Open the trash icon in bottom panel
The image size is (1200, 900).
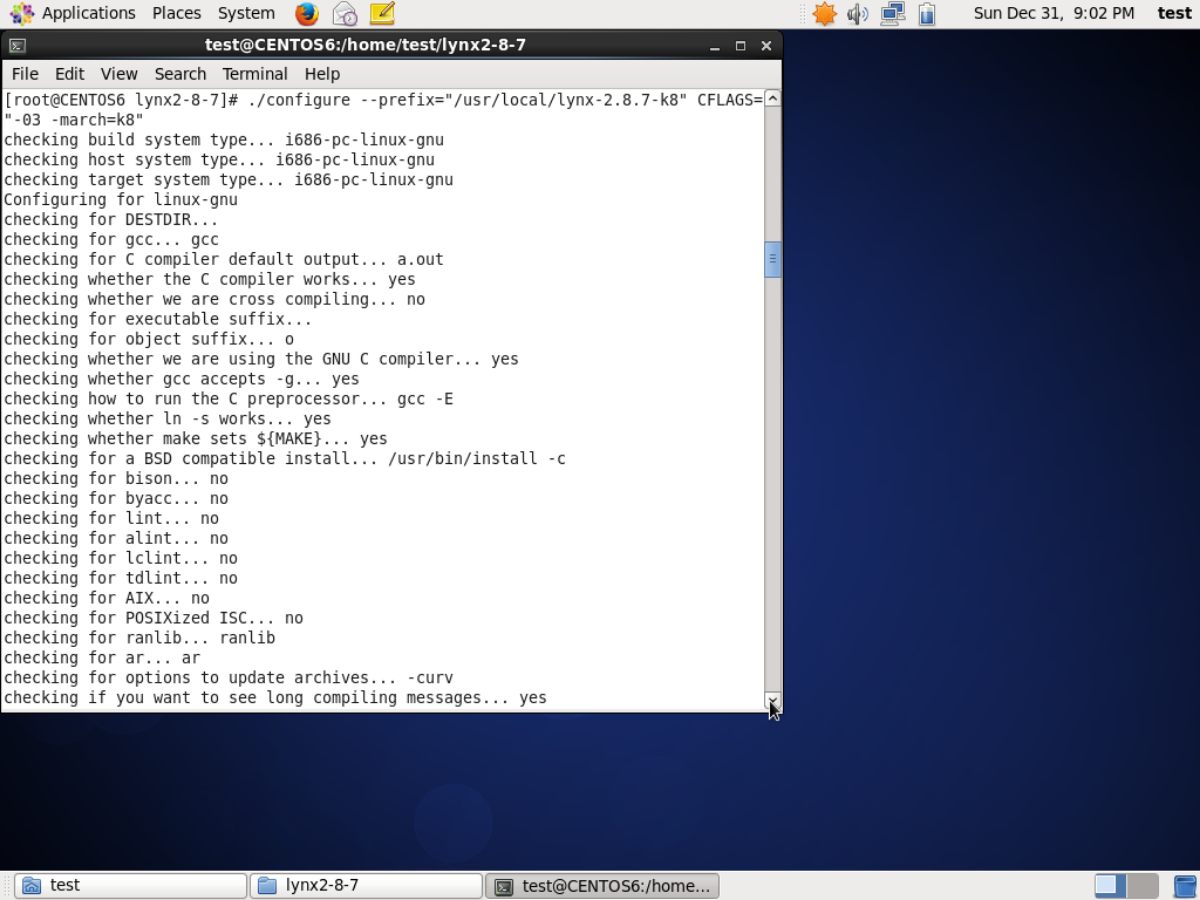1185,886
